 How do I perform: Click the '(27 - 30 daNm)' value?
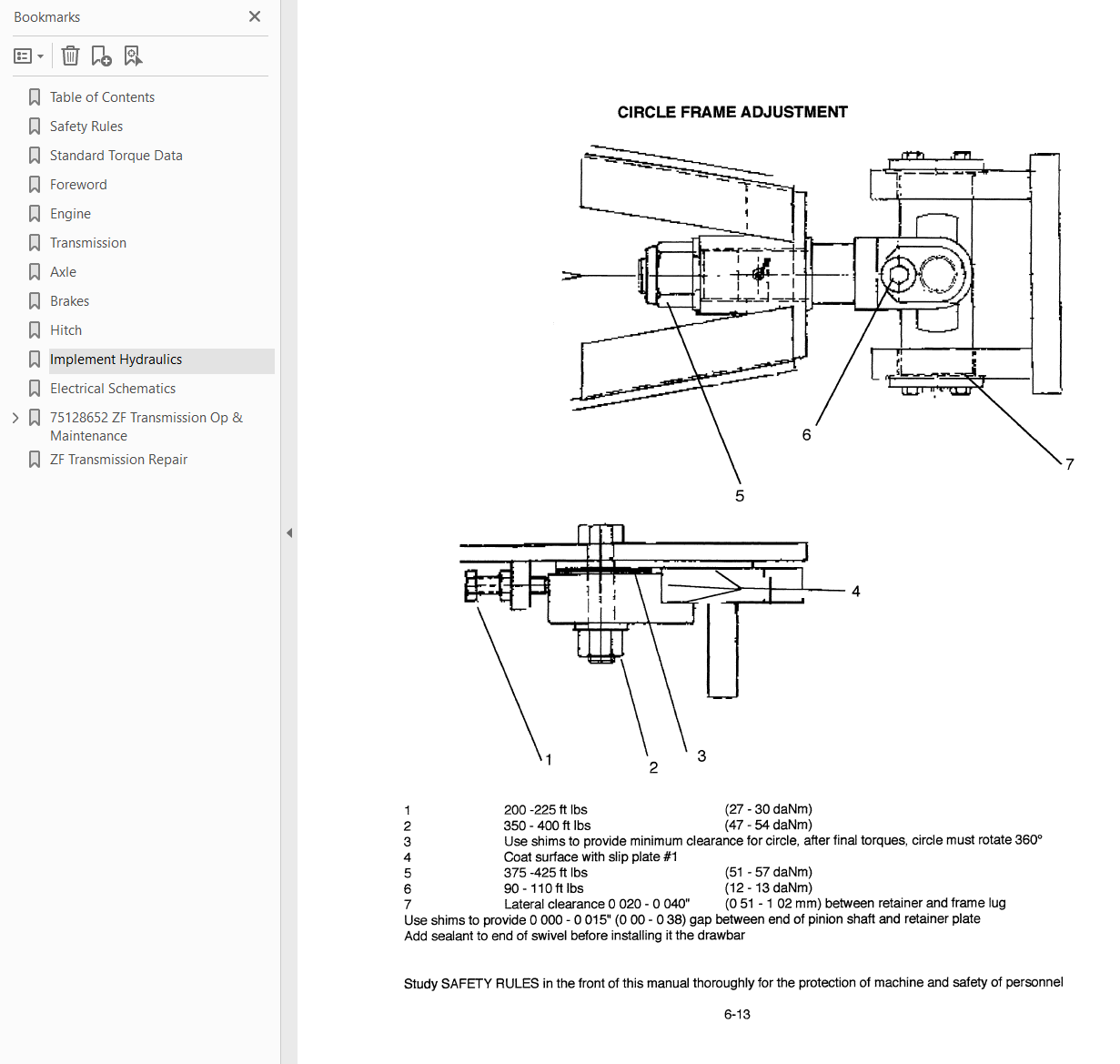point(769,809)
